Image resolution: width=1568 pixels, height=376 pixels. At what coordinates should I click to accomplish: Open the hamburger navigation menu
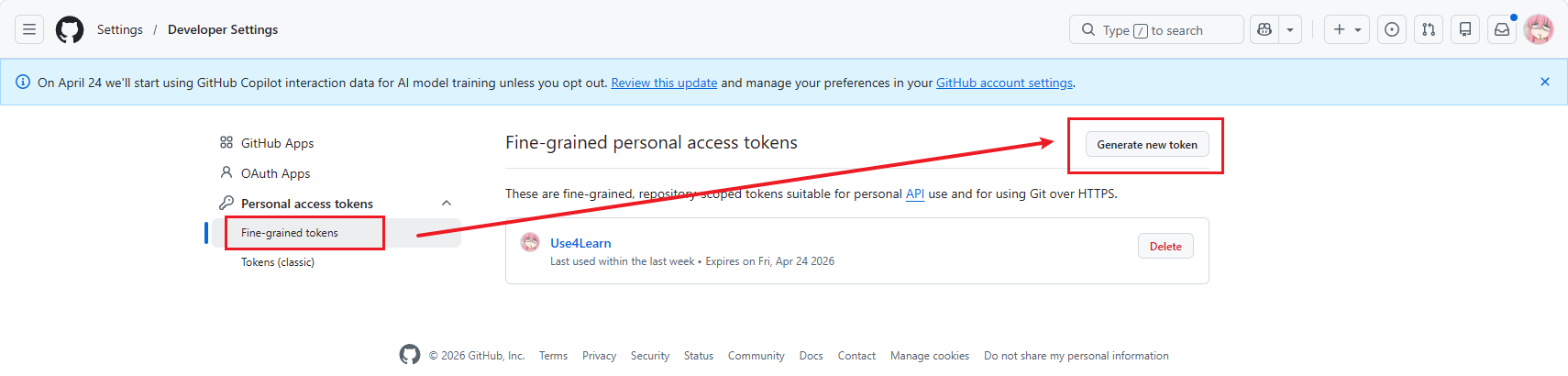click(x=29, y=29)
